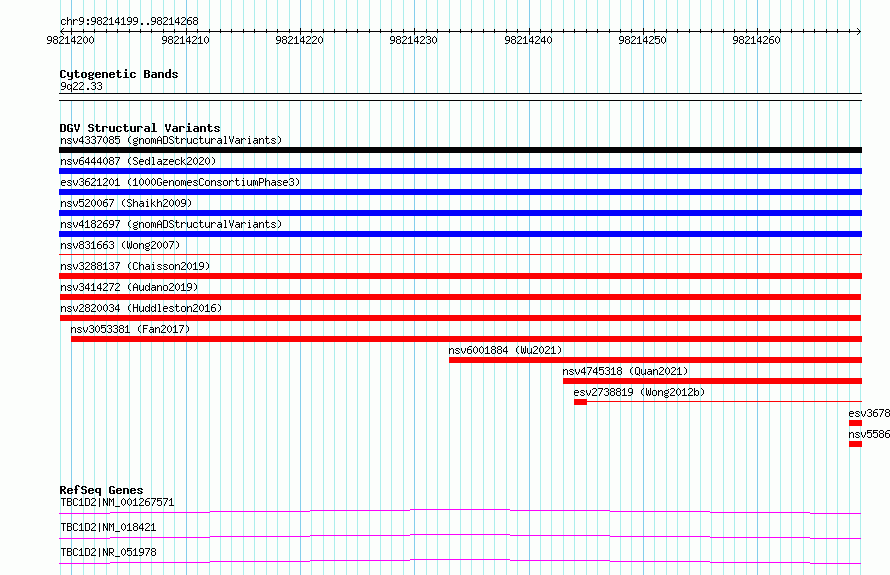The image size is (890, 575).
Task: Click the Cytogenetic Bands track title
Action: pyautogui.click(x=119, y=74)
